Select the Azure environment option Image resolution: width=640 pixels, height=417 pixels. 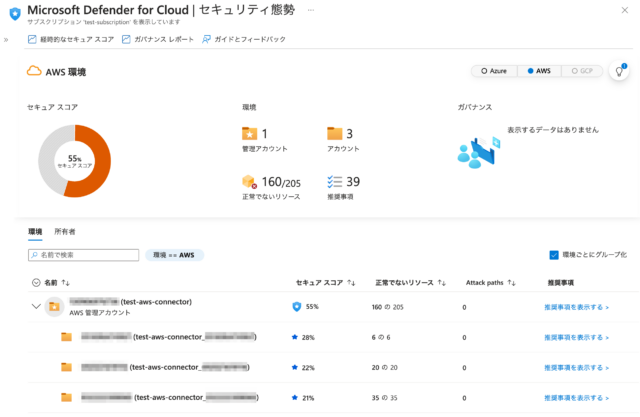point(494,71)
